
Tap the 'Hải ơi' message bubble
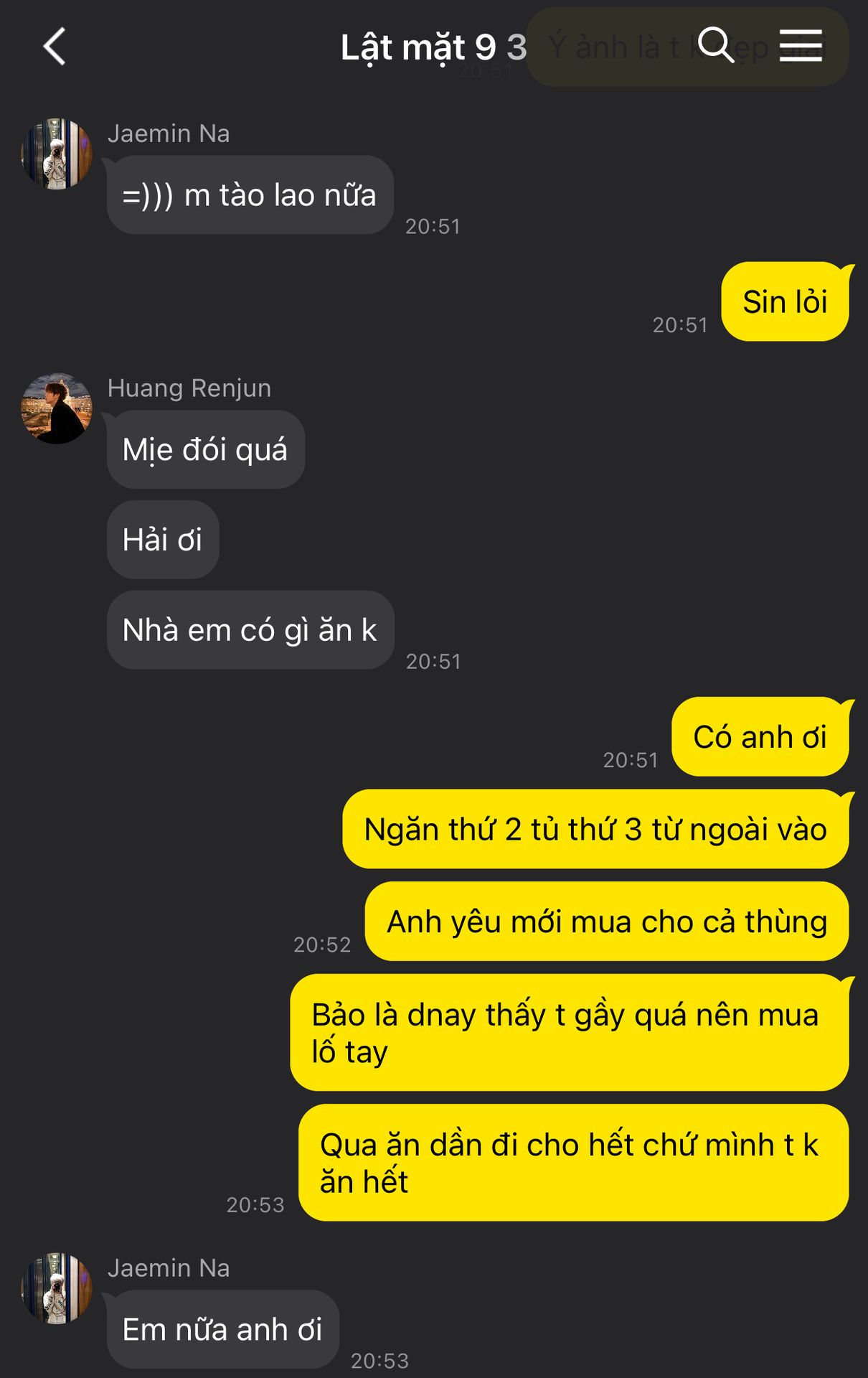[163, 540]
